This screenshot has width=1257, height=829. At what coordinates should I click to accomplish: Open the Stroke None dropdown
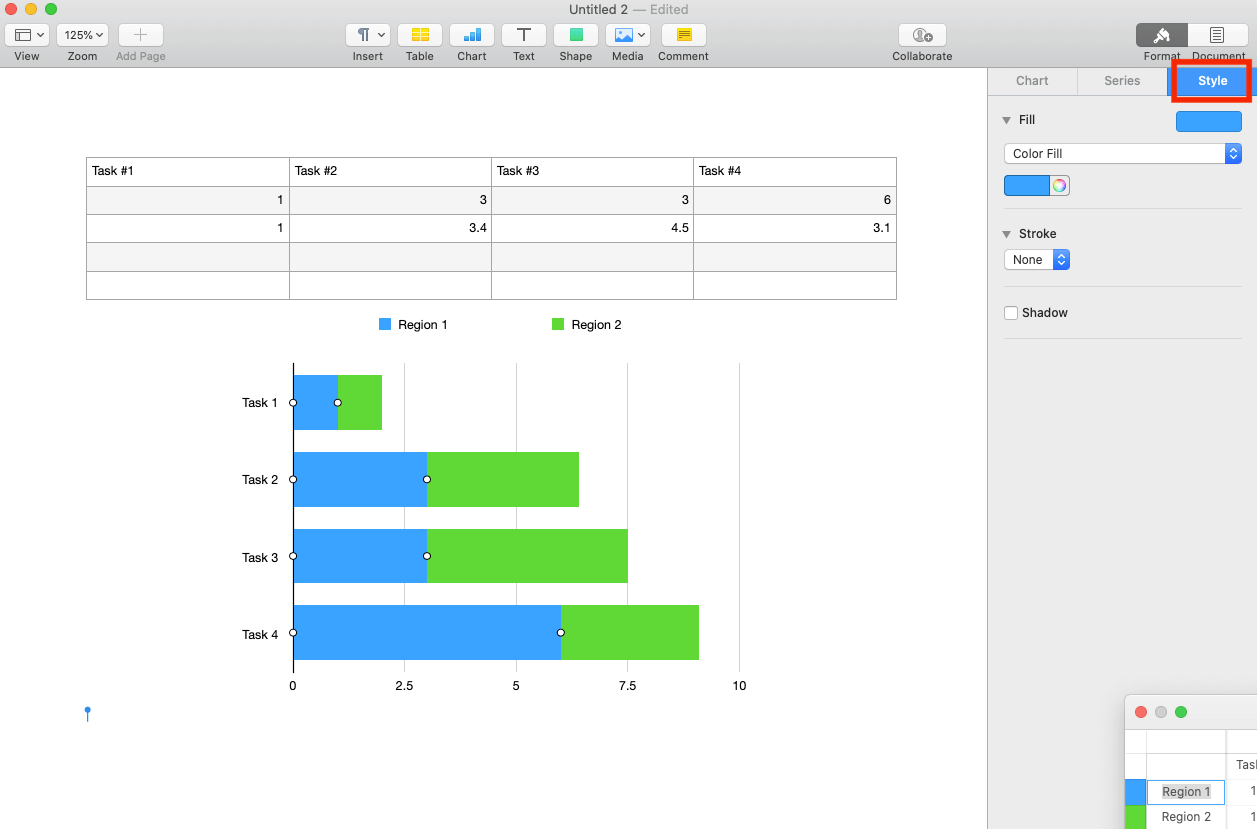(x=1037, y=260)
